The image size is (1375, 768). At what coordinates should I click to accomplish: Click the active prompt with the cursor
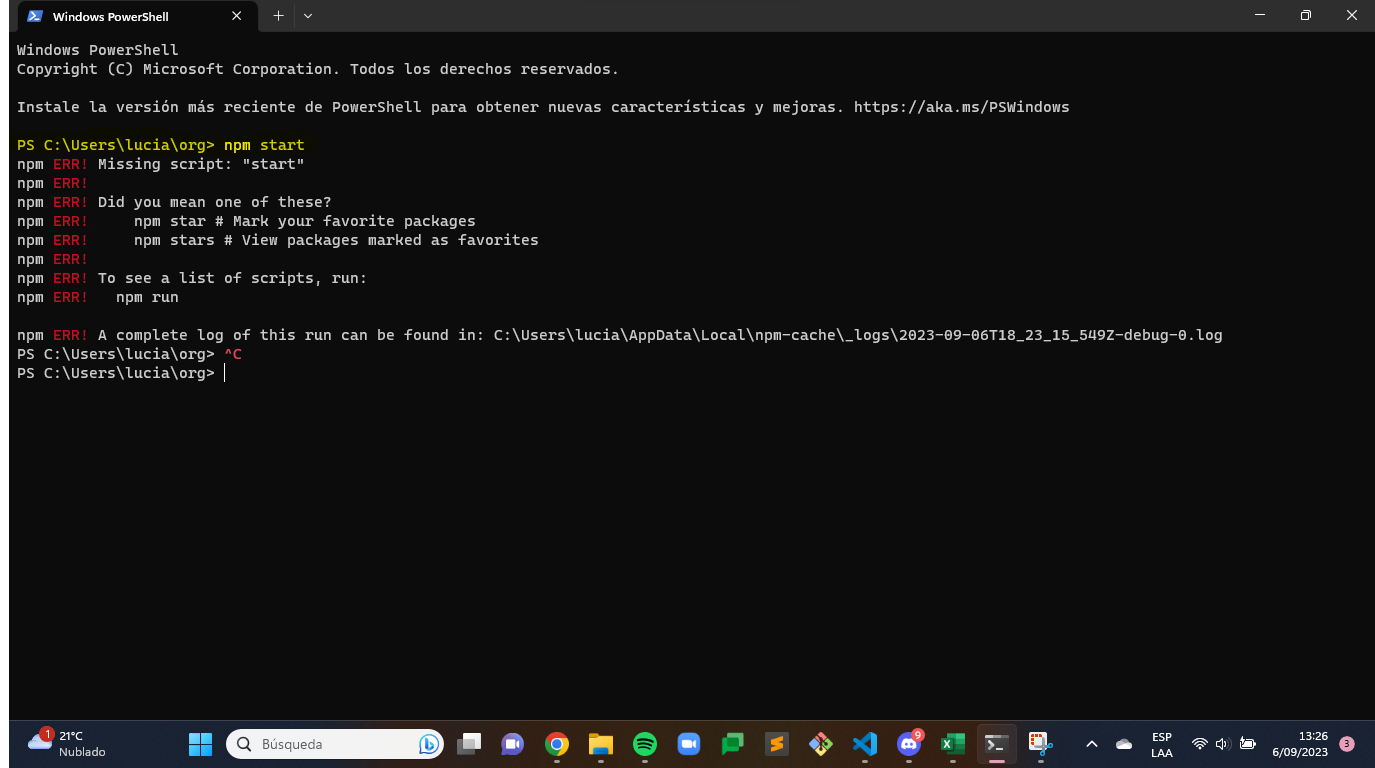tap(121, 373)
